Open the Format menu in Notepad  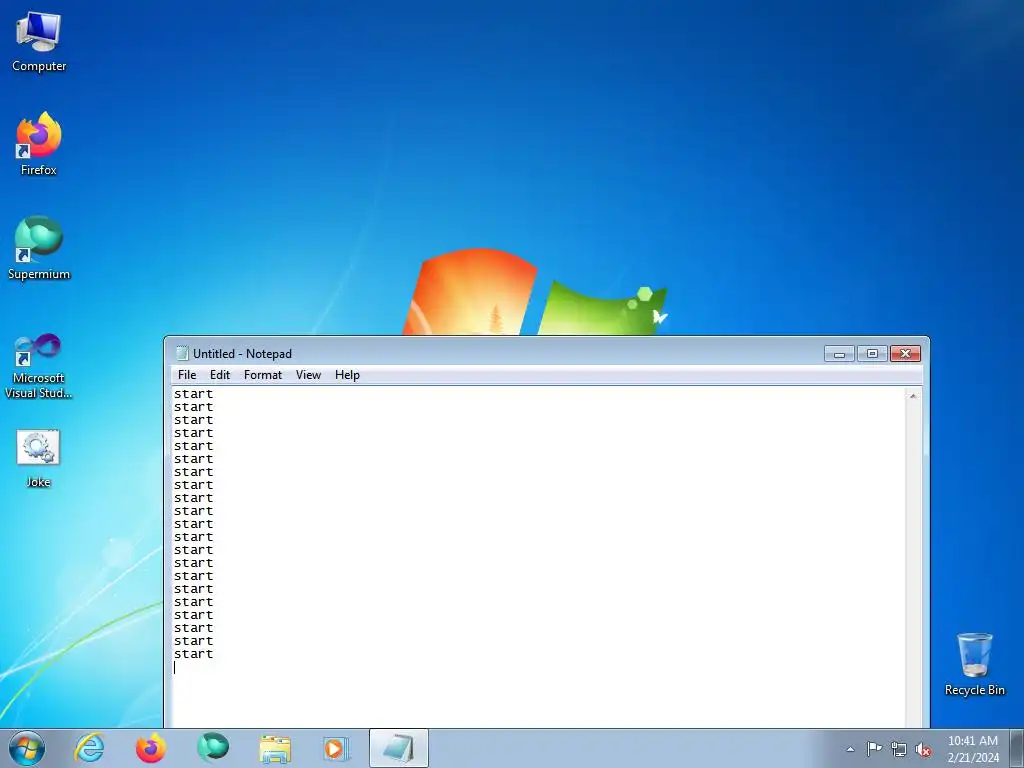tap(263, 375)
